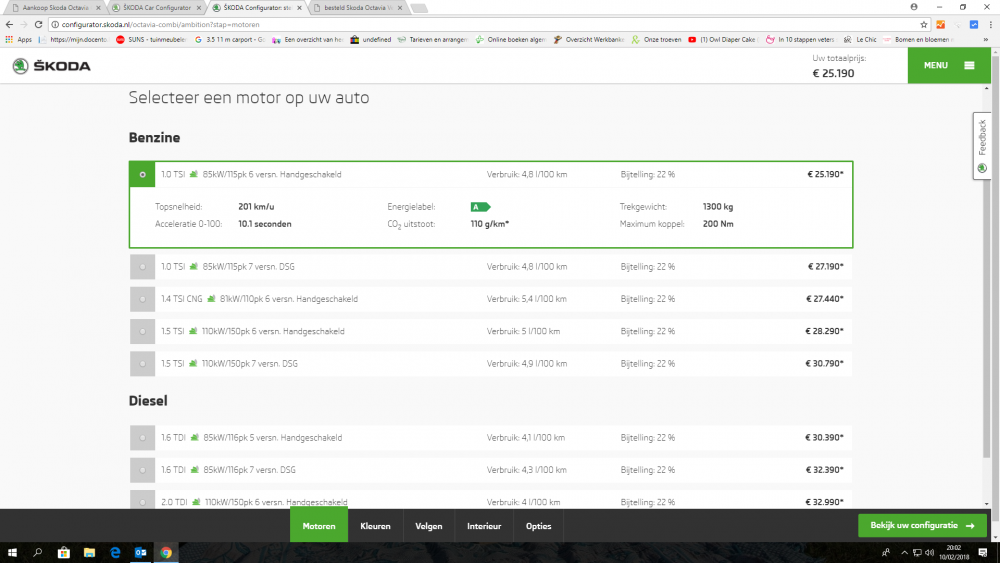Image resolution: width=1000 pixels, height=563 pixels.
Task: Click the blue checkmark extension icon
Action: [974, 24]
